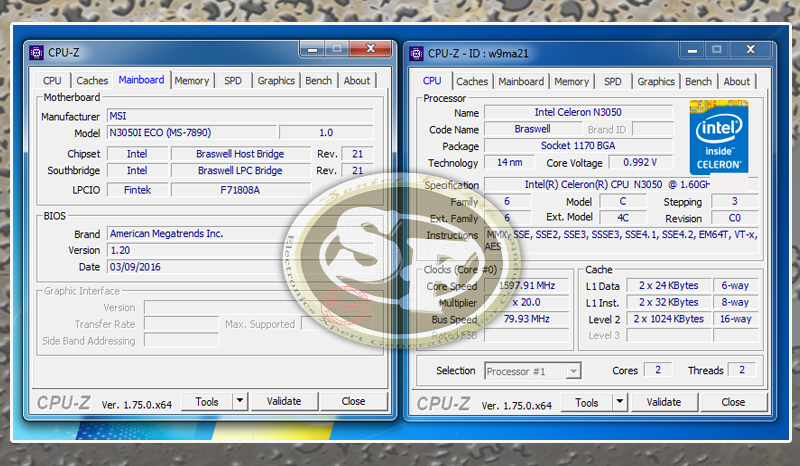Expand Tools dropdown arrow in right window
Image resolution: width=800 pixels, height=466 pixels.
click(620, 403)
